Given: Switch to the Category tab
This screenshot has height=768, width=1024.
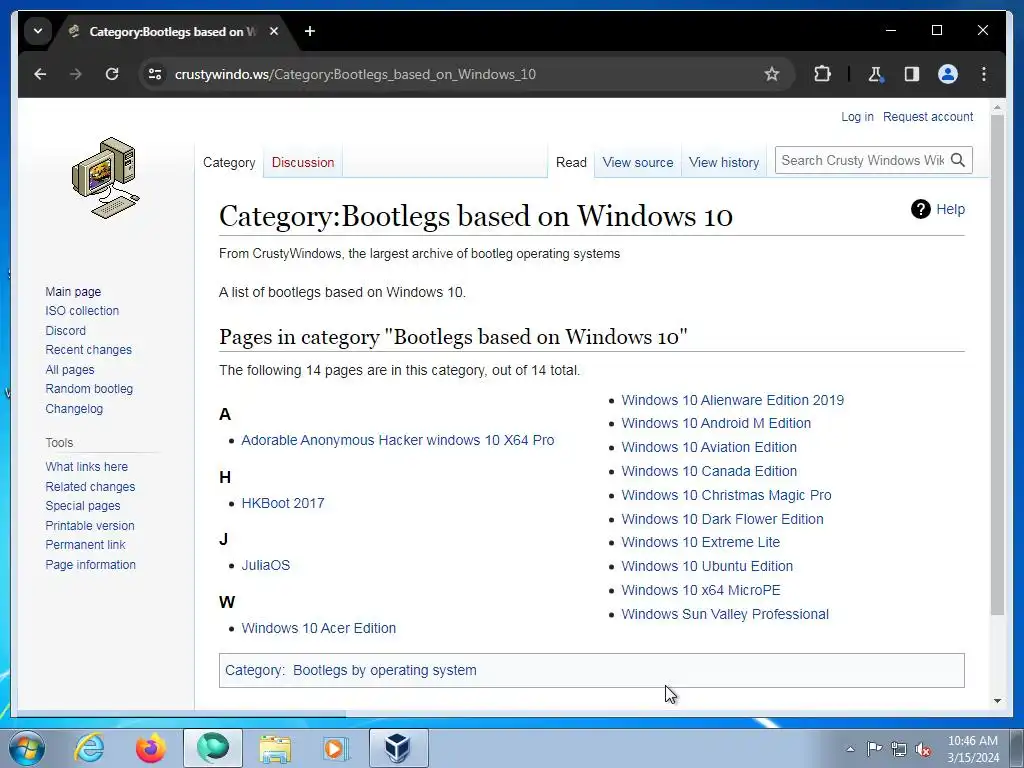Looking at the screenshot, I should [229, 163].
